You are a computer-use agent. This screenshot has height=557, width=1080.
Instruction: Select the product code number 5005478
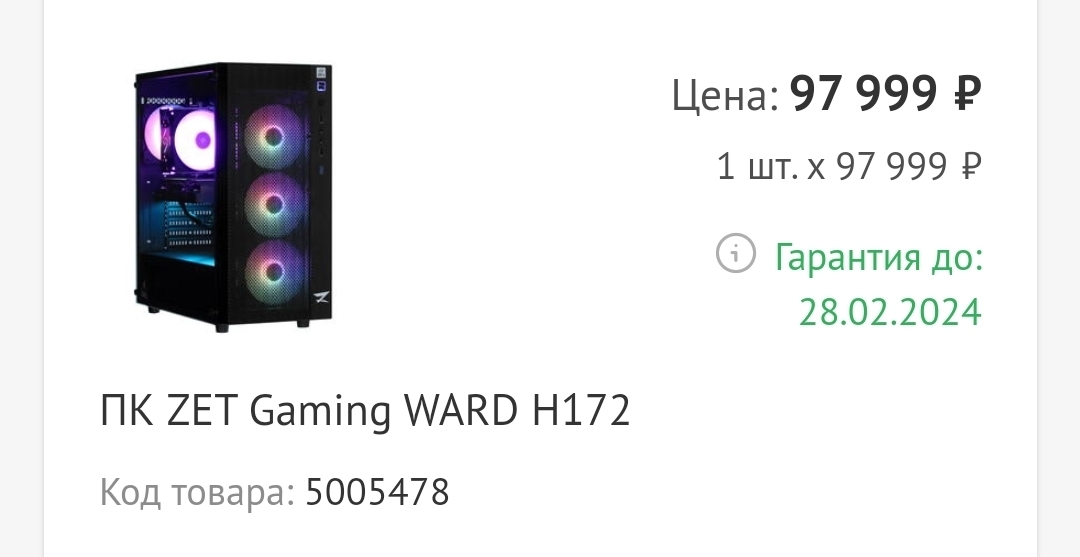(377, 492)
